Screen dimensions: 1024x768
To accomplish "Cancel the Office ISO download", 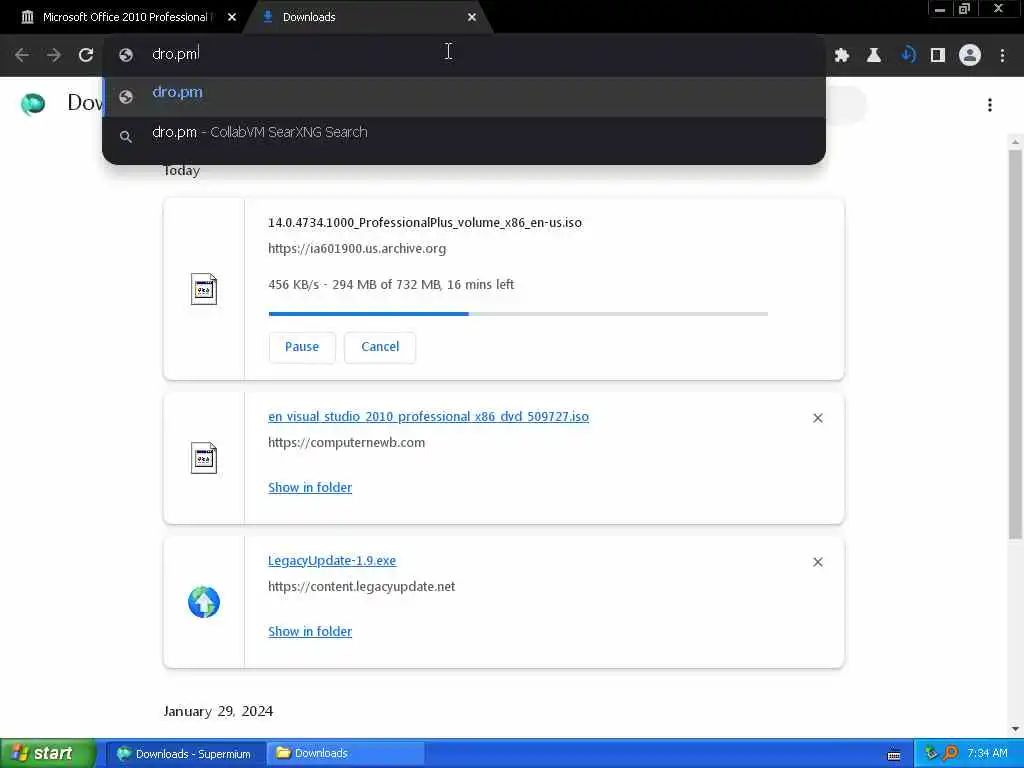I will (380, 347).
